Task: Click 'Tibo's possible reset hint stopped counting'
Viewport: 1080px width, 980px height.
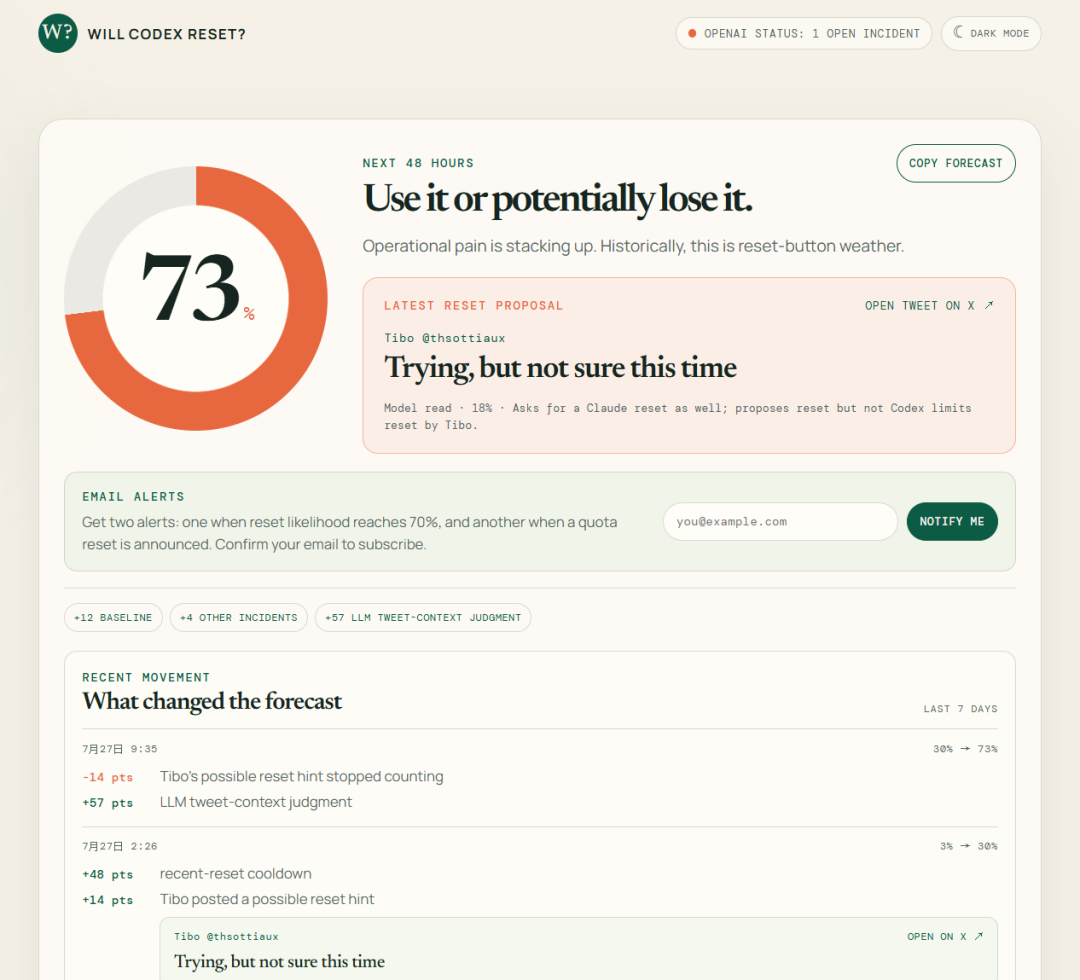Action: pos(301,776)
